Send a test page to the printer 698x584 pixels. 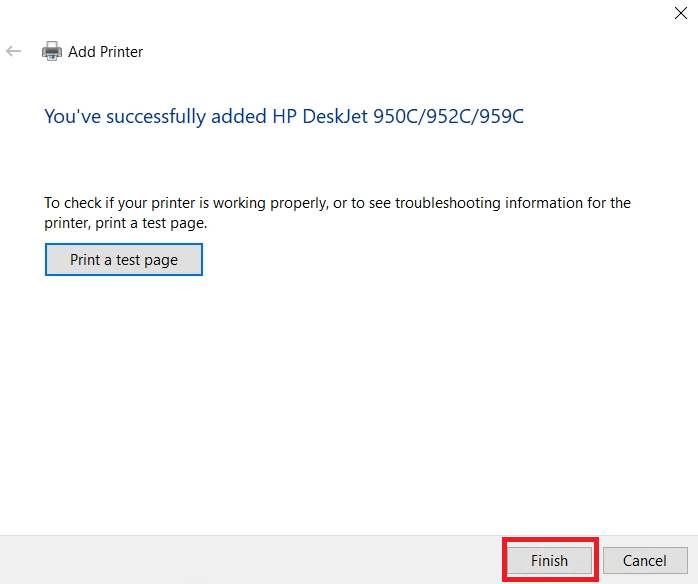124,260
